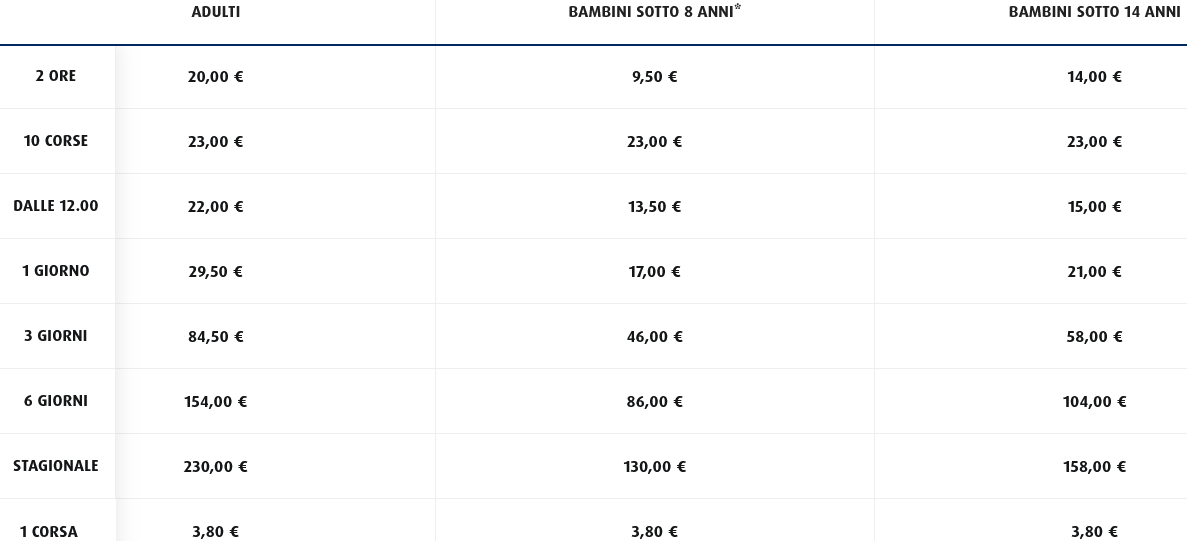Select the 1 CORSA row label
This screenshot has height=541, width=1187.
pyautogui.click(x=49, y=532)
